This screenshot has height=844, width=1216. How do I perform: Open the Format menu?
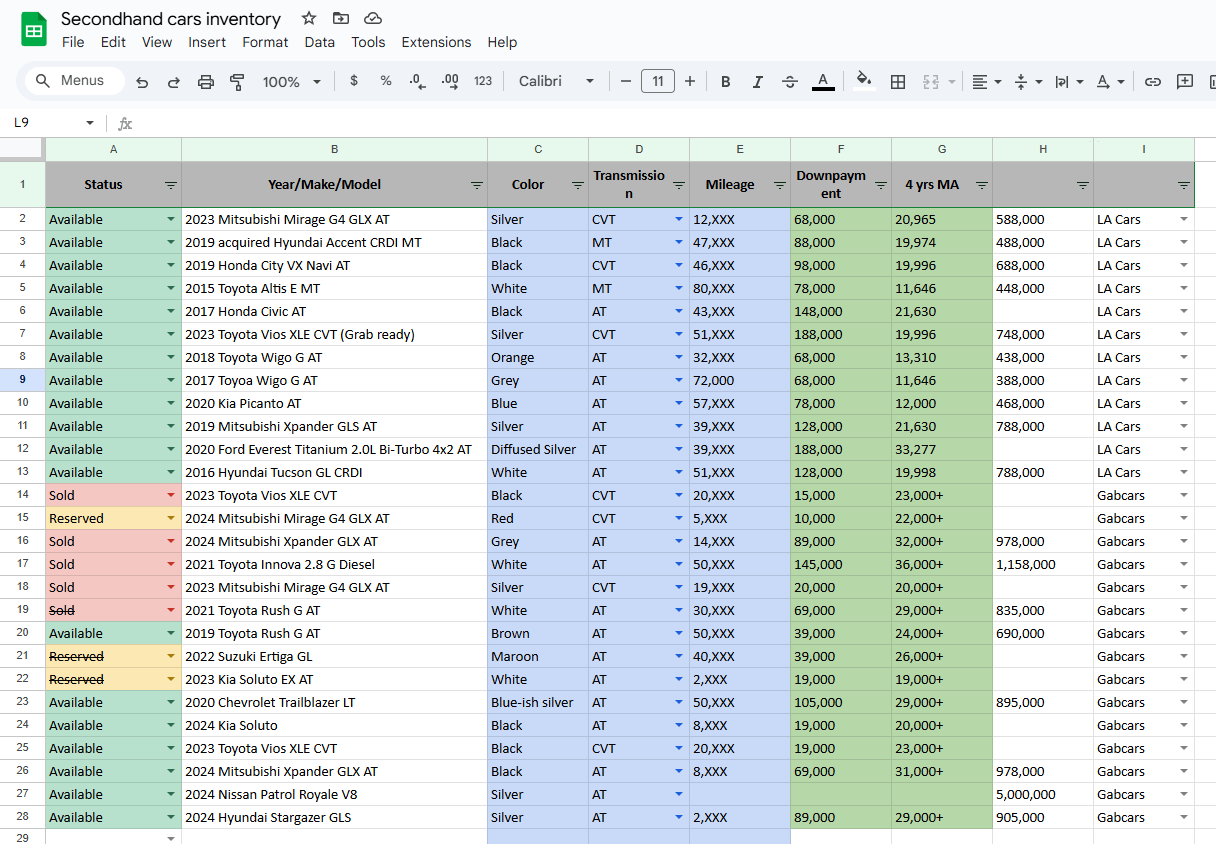coord(265,42)
